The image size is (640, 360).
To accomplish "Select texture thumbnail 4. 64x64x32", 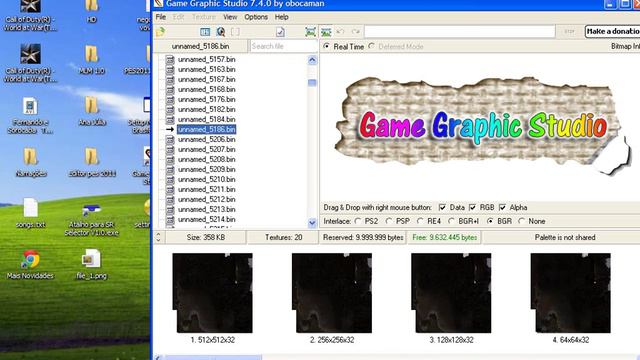I will (571, 293).
